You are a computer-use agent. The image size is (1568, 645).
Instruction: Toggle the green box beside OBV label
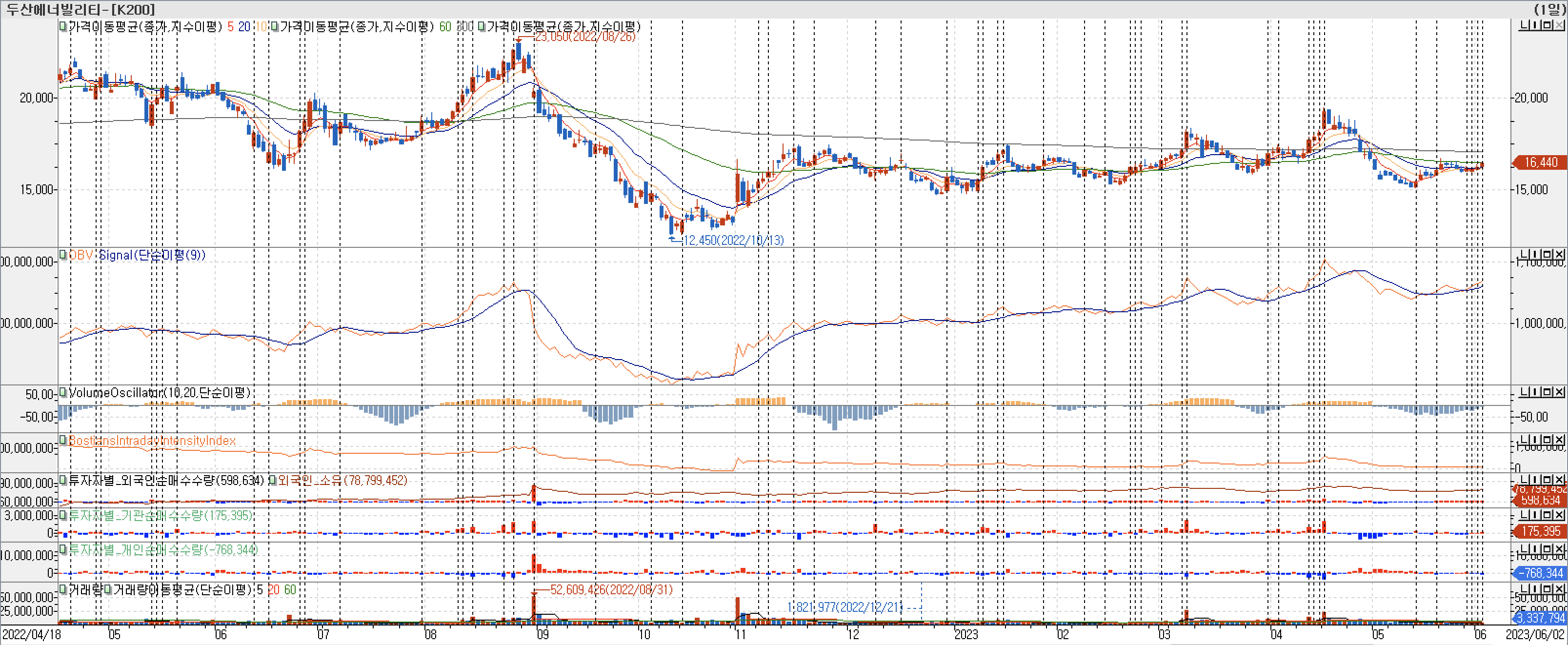click(x=63, y=254)
